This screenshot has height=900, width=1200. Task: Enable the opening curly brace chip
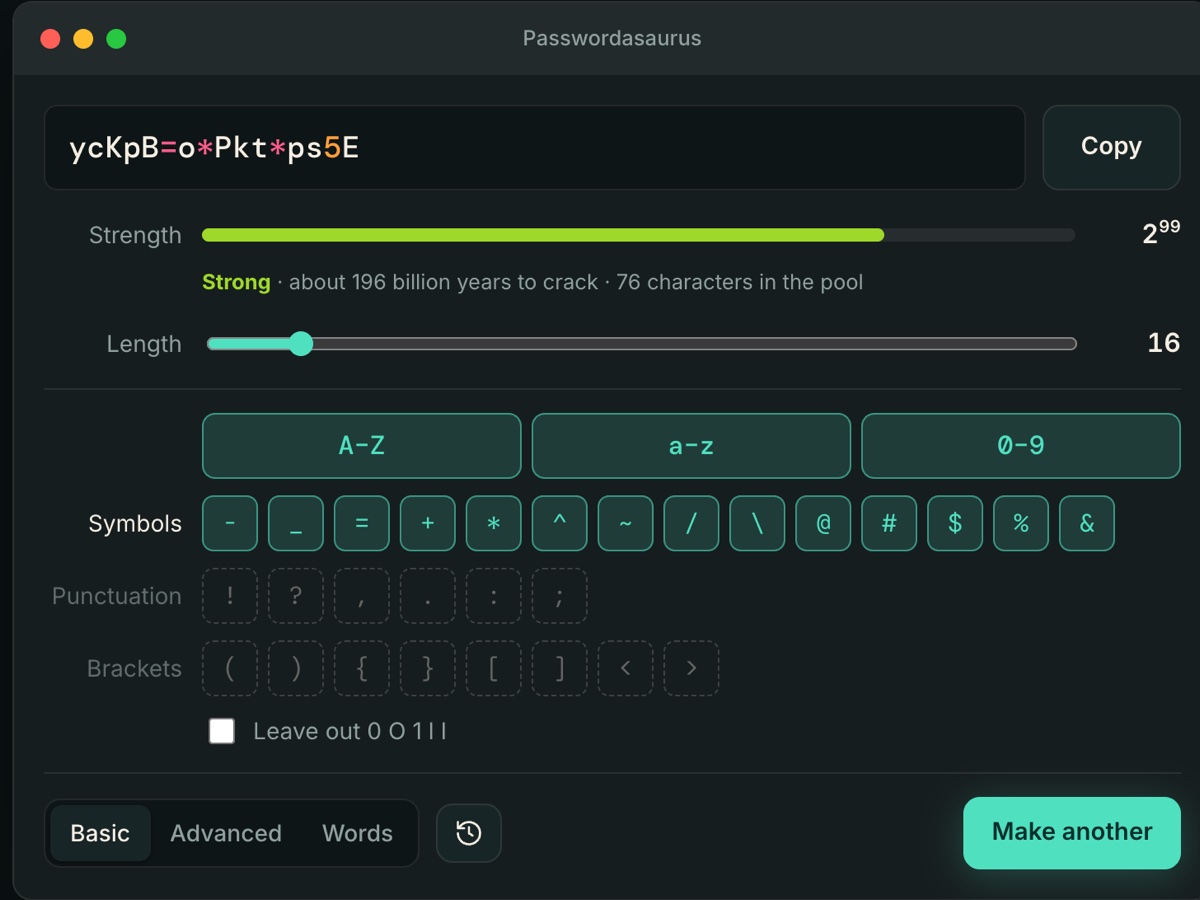(362, 668)
